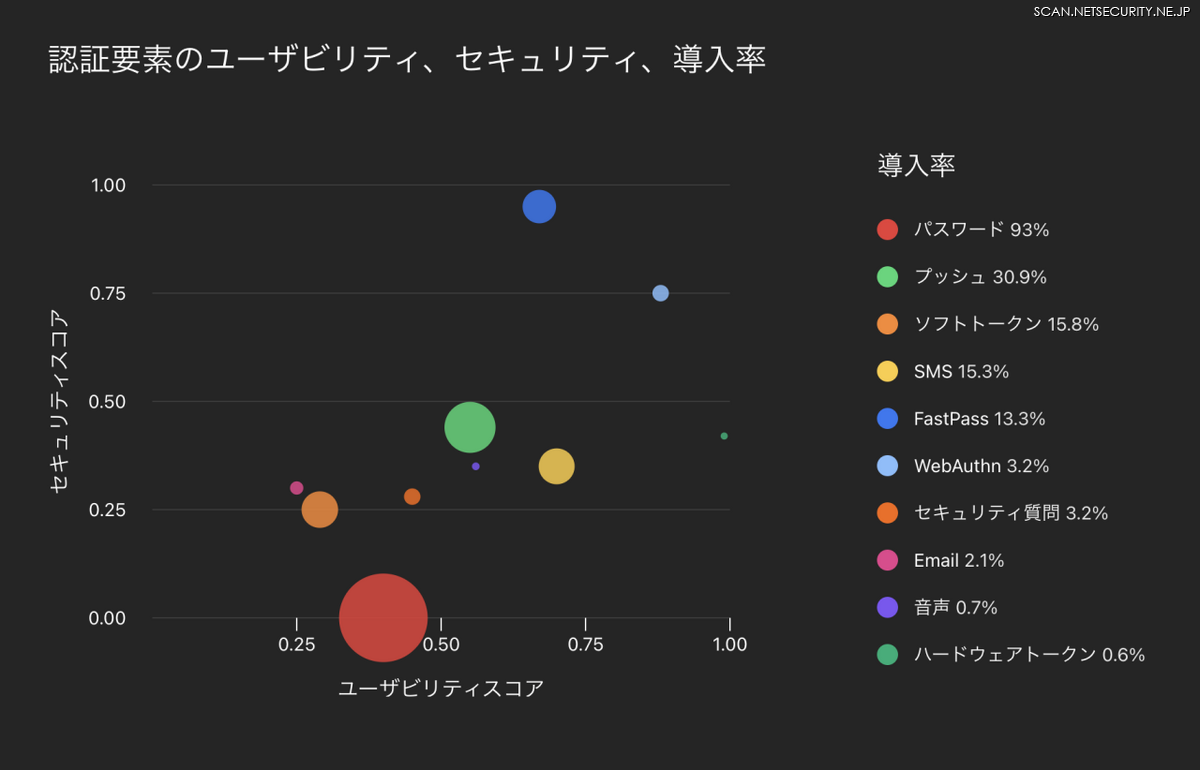Select the pink Email bubble in chart
1200x770 pixels.
point(296,488)
